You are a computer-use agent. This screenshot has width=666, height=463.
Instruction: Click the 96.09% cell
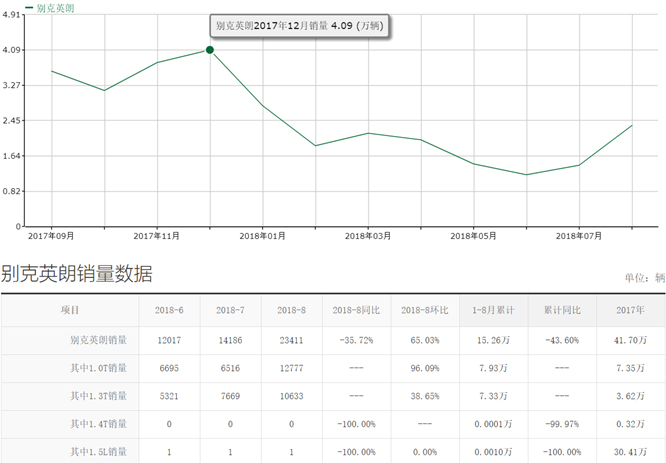(x=425, y=368)
